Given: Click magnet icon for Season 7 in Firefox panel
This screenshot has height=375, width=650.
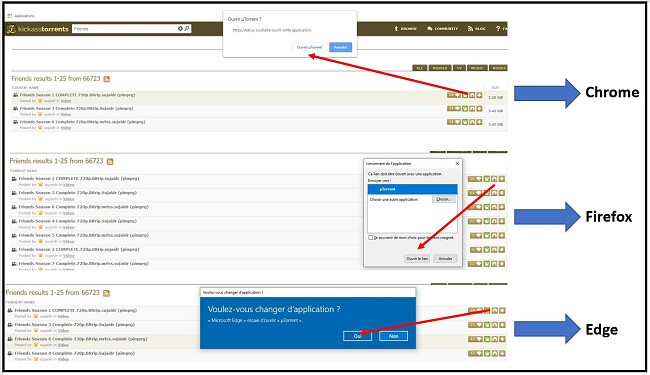Looking at the screenshot, I should pyautogui.click(x=494, y=264).
